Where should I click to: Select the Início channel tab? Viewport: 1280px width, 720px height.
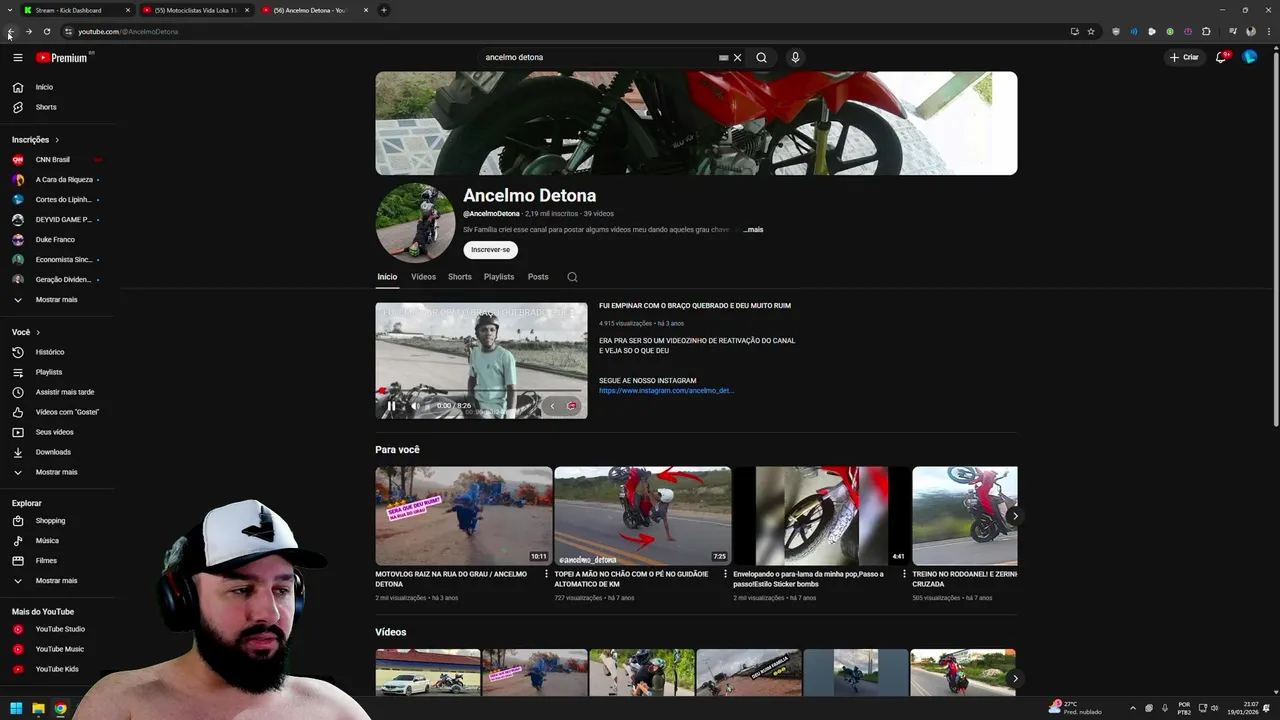(x=387, y=277)
